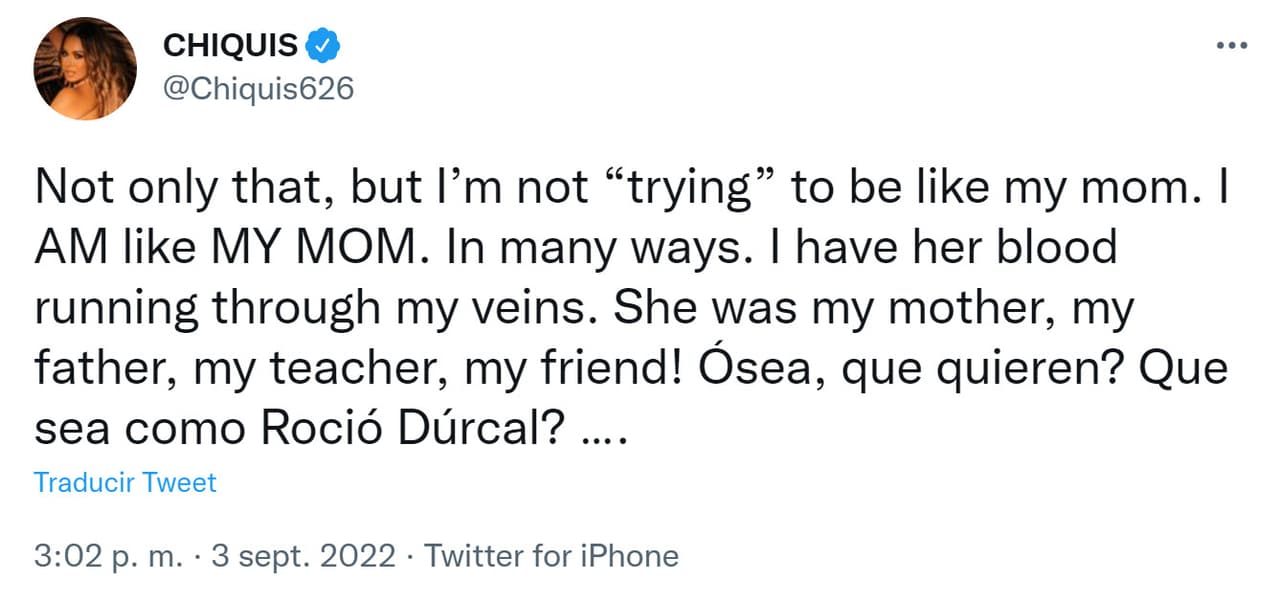This screenshot has width=1280, height=598.
Task: Translate the tweet with Traducir Tweet
Action: click(x=124, y=482)
